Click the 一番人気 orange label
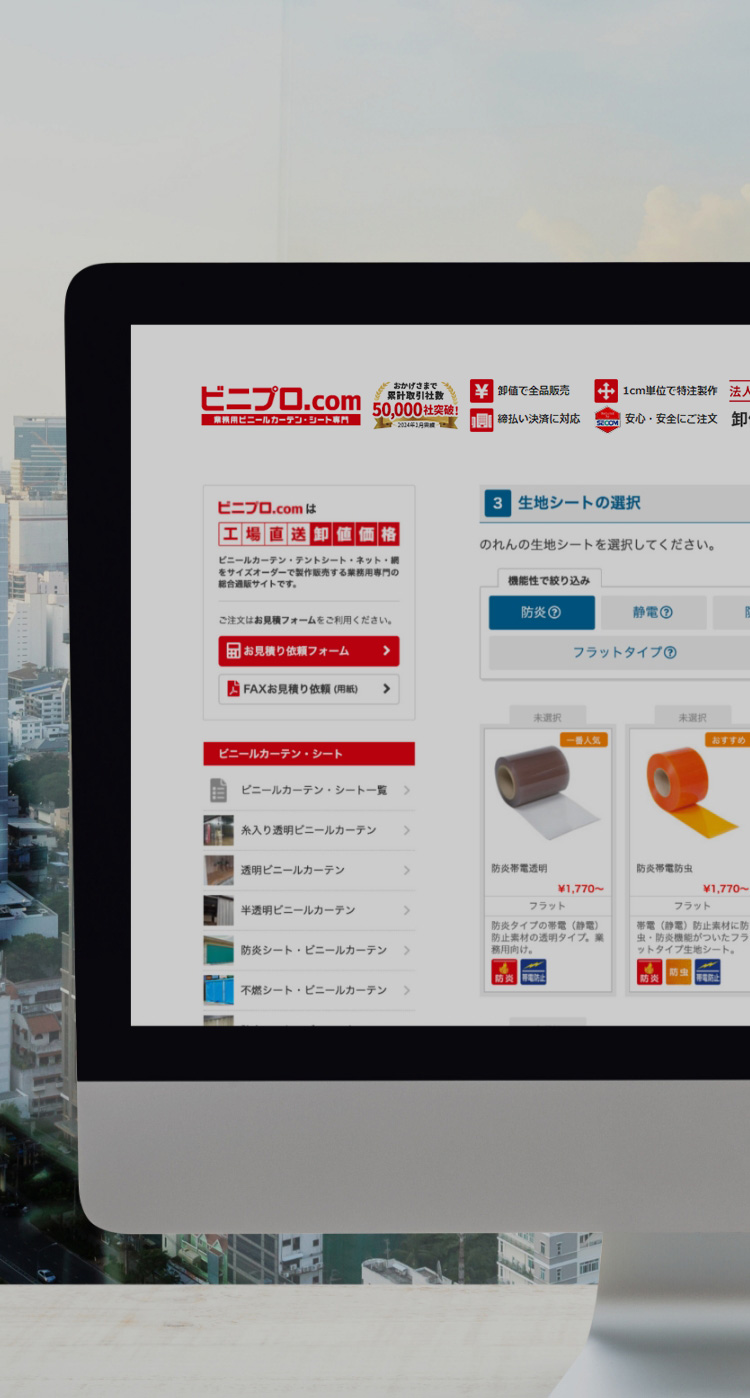This screenshot has width=750, height=1398. [583, 740]
